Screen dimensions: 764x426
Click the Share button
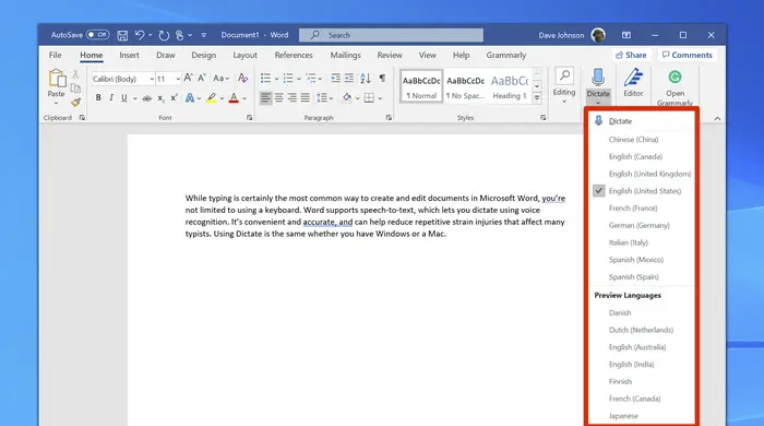click(631, 55)
